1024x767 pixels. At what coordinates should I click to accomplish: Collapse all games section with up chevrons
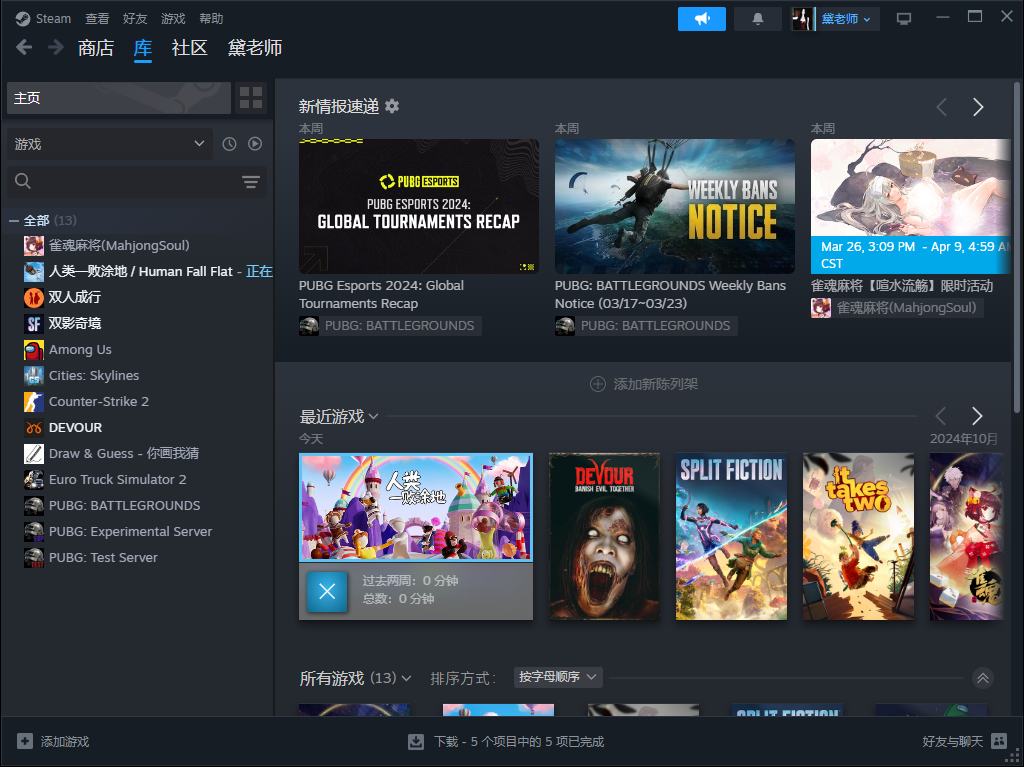982,678
